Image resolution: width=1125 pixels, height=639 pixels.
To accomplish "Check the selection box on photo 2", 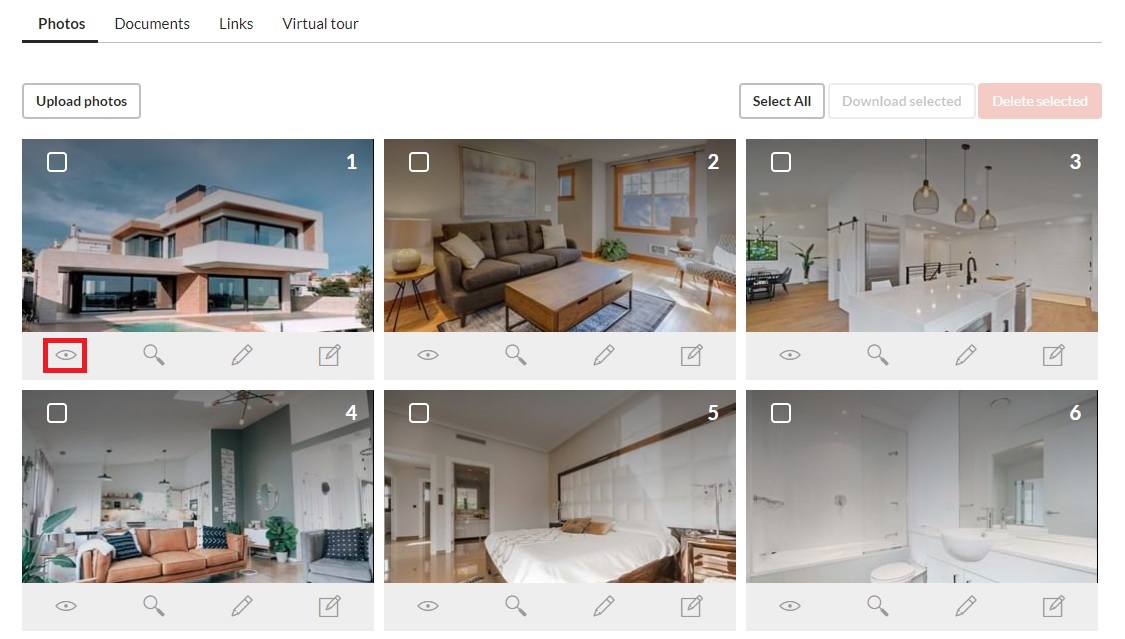I will tap(419, 162).
